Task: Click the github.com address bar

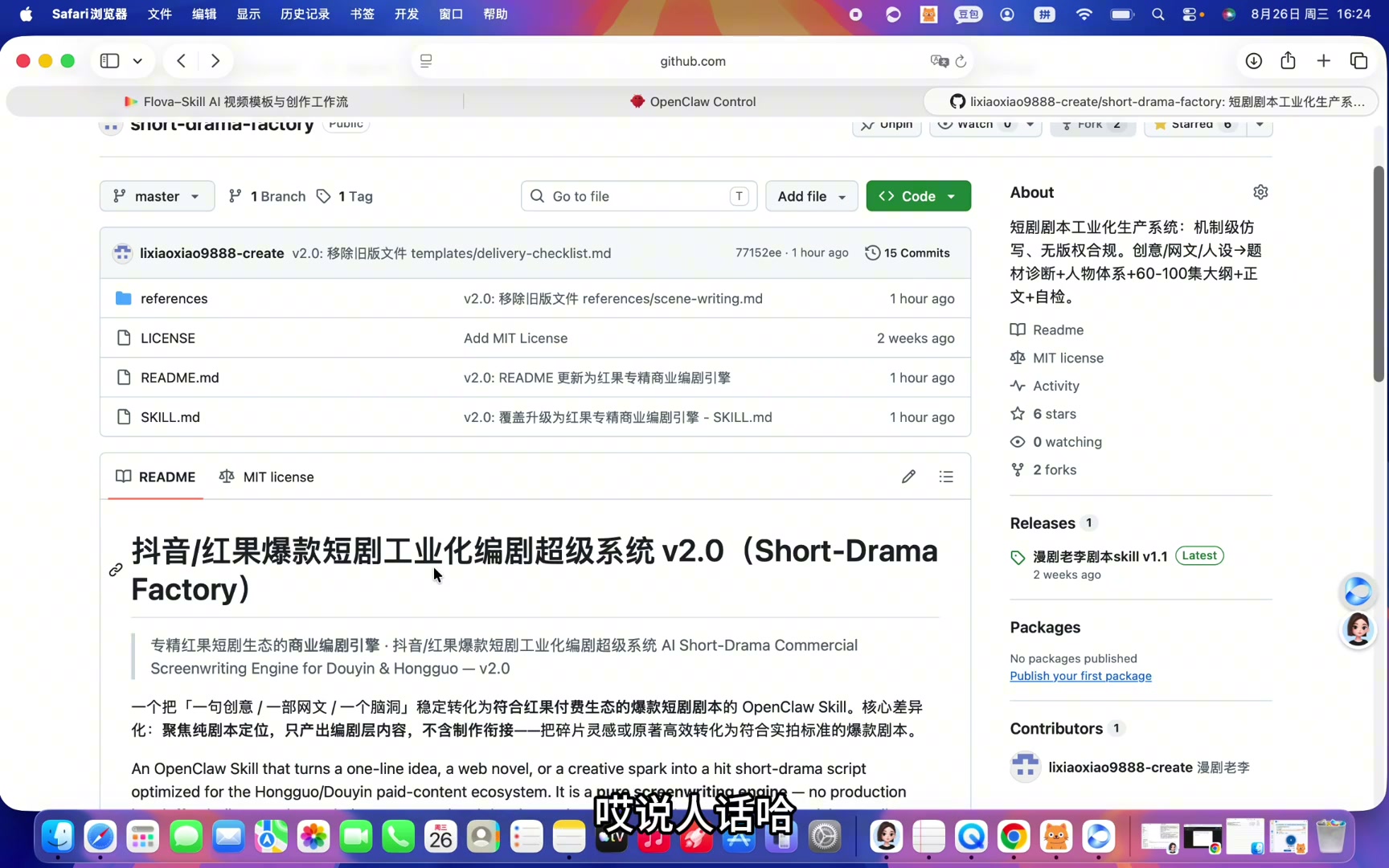Action: [x=693, y=61]
